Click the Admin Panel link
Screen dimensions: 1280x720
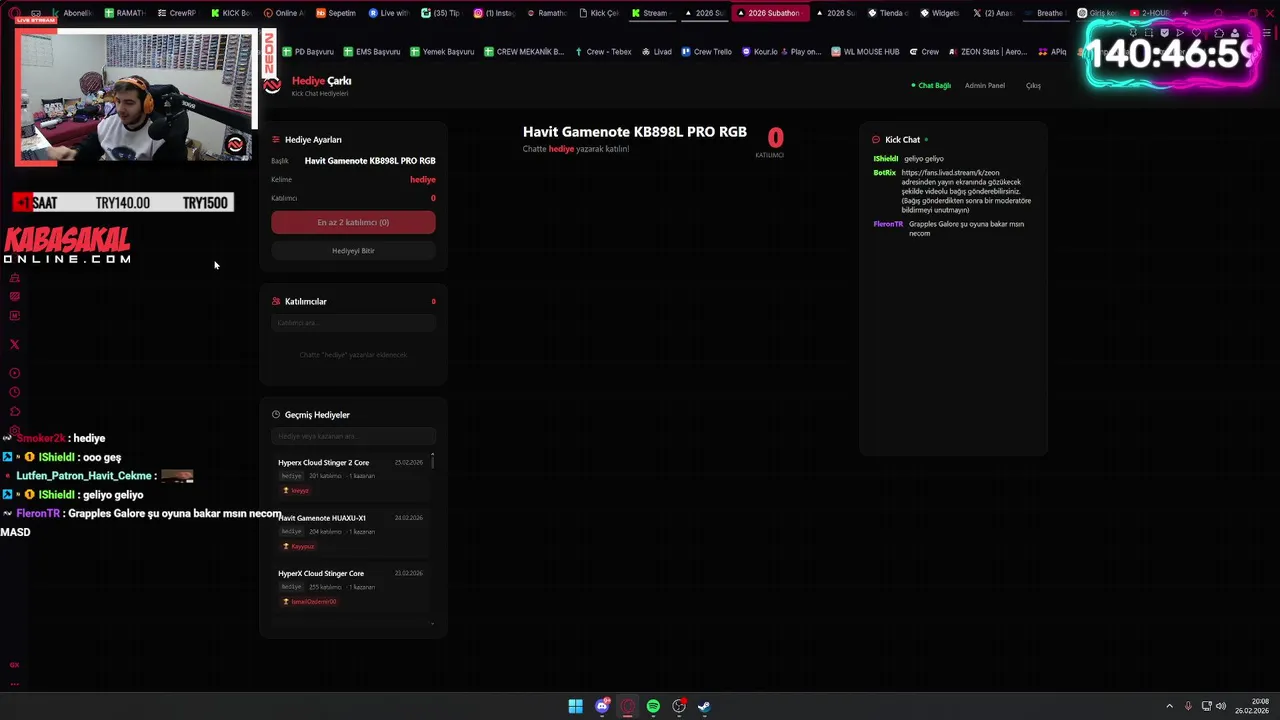coord(984,86)
